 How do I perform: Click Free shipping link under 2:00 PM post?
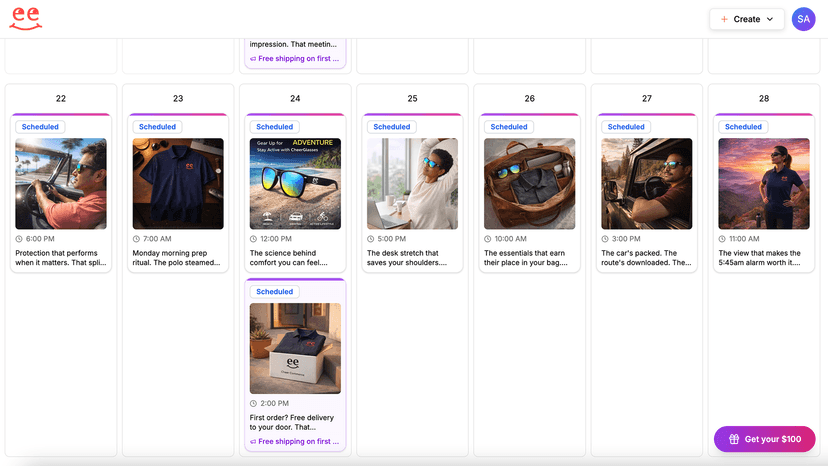[298, 441]
